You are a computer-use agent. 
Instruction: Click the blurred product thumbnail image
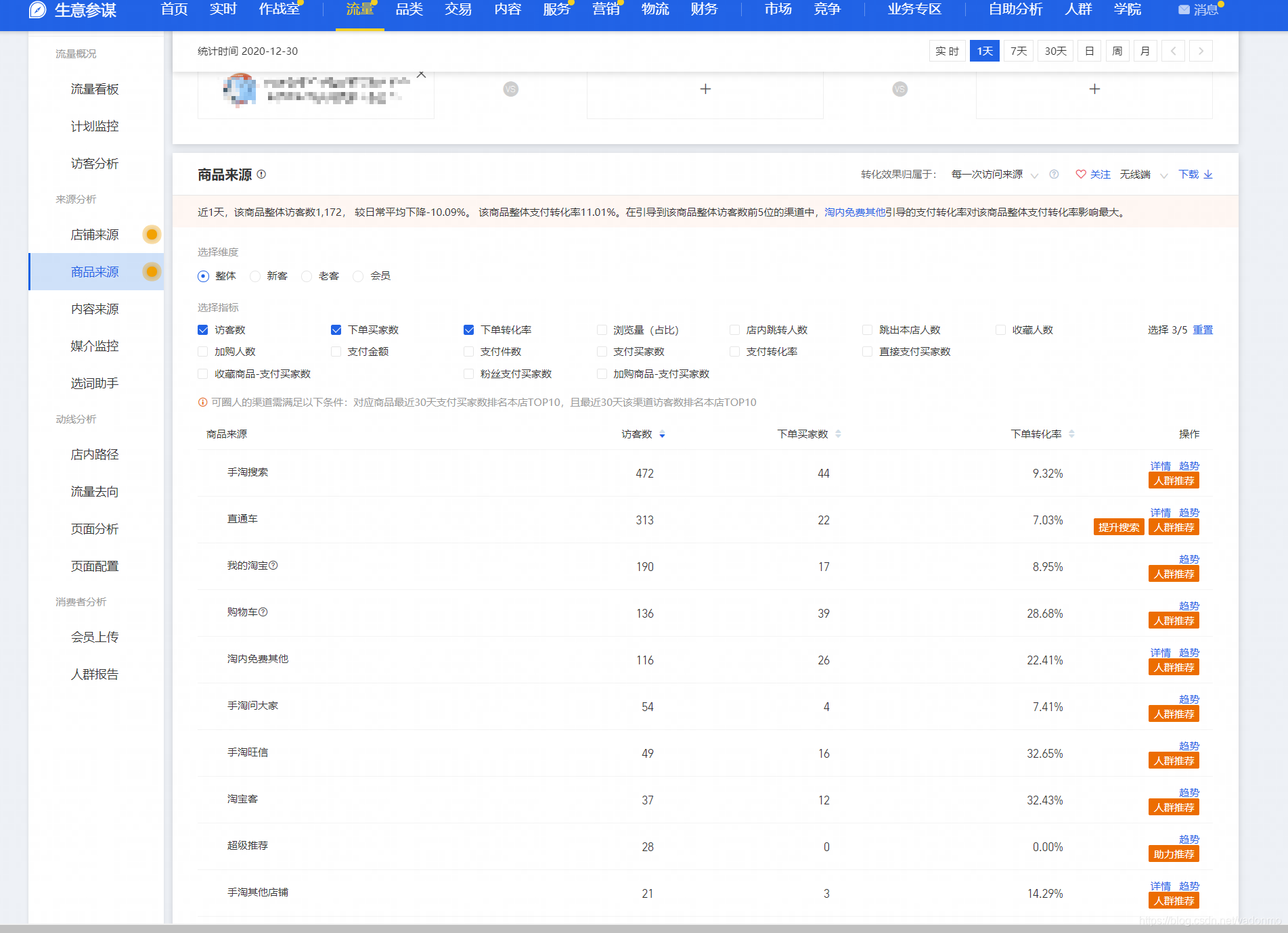(x=240, y=91)
